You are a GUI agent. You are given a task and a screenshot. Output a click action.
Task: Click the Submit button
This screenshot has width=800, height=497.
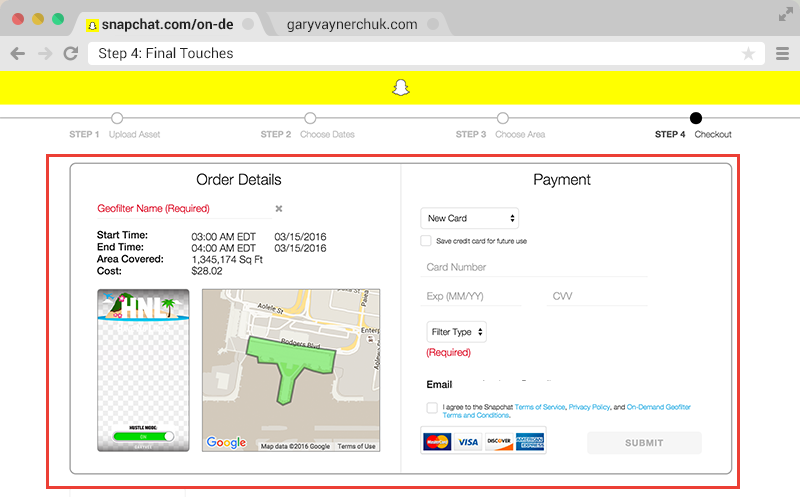(x=644, y=443)
